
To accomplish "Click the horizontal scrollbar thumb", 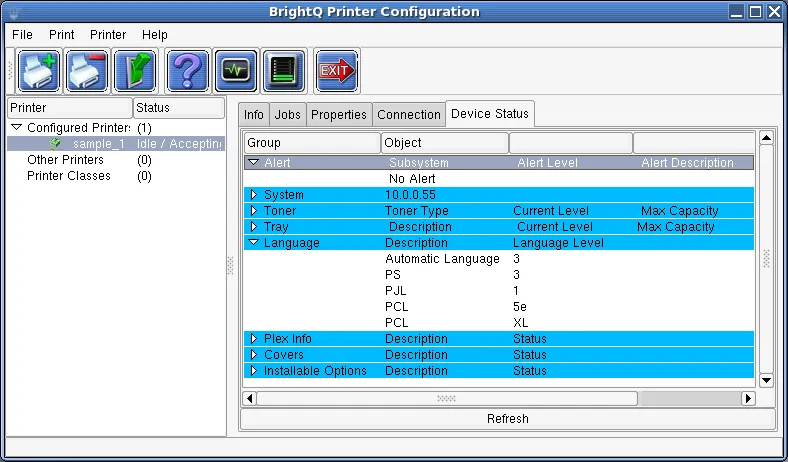I will tap(447, 399).
